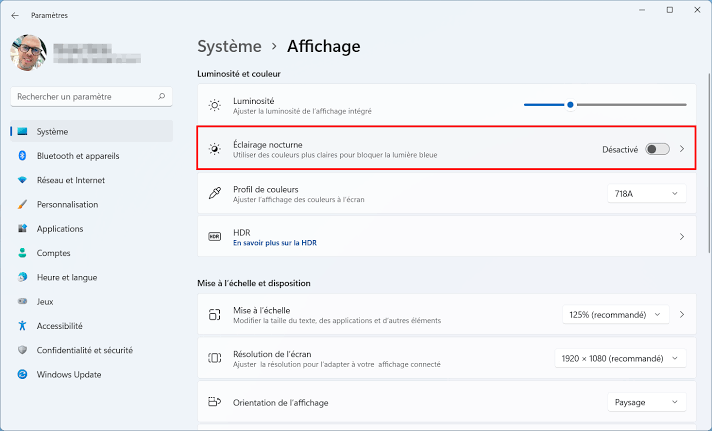Open the Orientation de l'affichage Paysage dropdown
The height and width of the screenshot is (431, 712).
pyautogui.click(x=646, y=402)
